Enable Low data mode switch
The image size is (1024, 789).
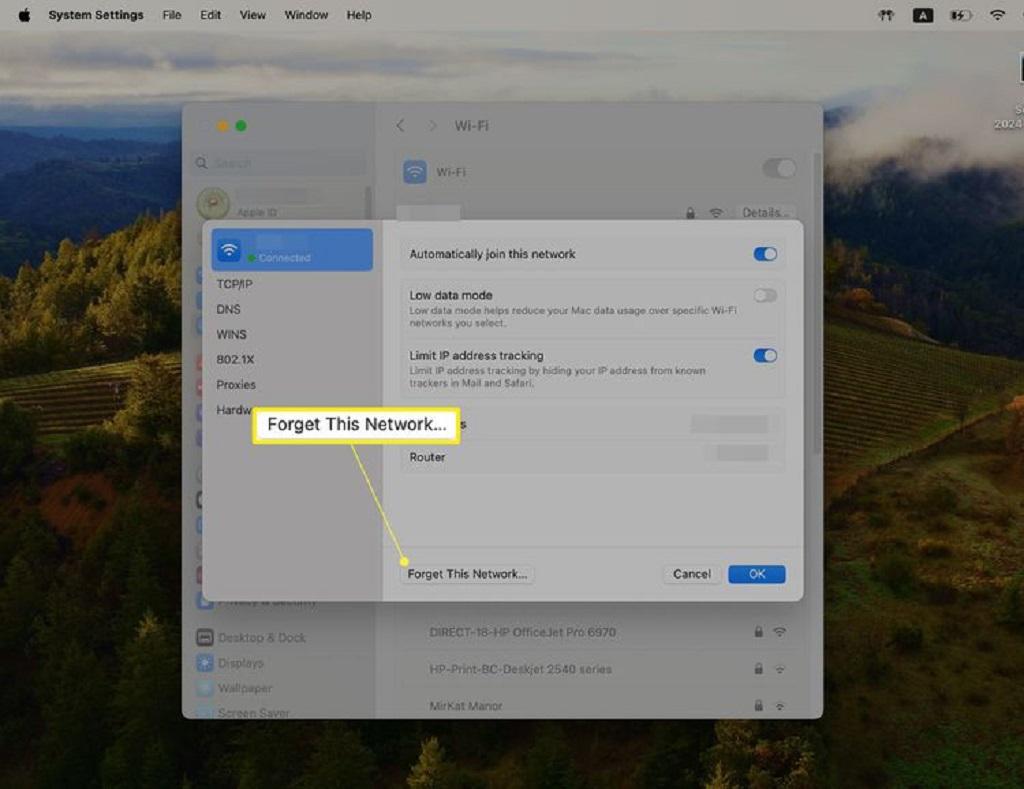[765, 295]
